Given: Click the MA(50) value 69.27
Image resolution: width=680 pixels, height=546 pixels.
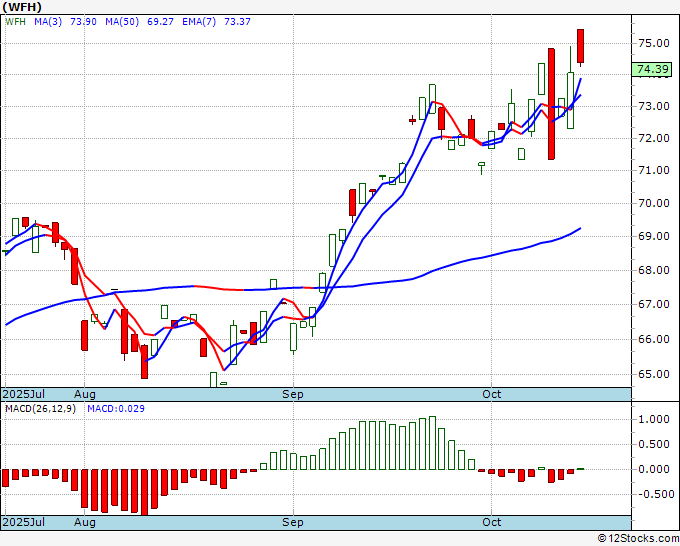Looking at the screenshot, I should click(160, 21).
